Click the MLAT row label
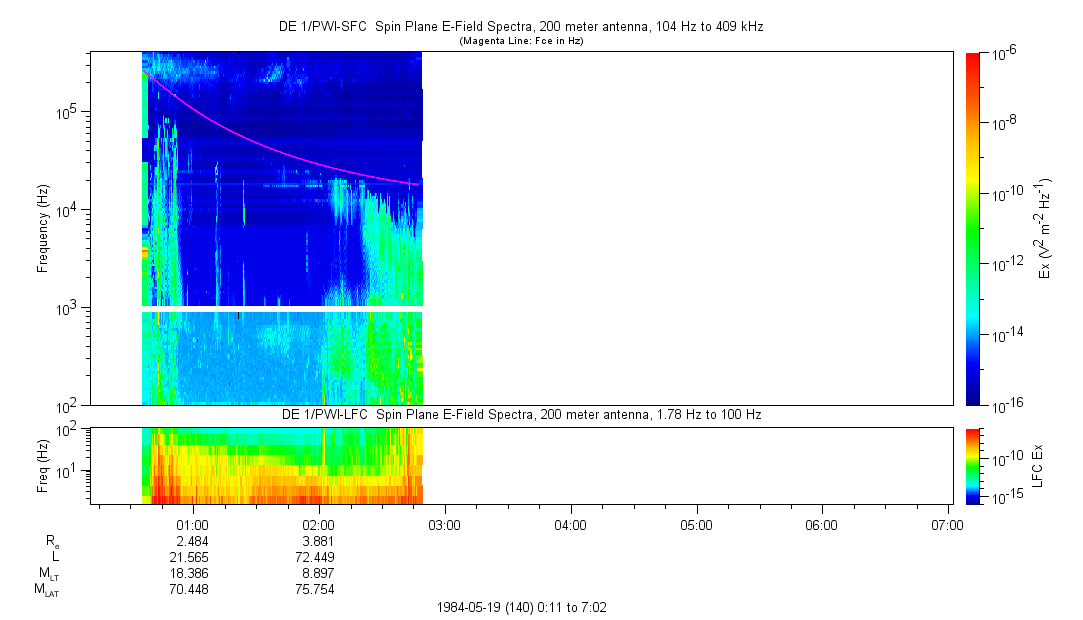Viewport: 1083px width, 620px height. tap(47, 590)
